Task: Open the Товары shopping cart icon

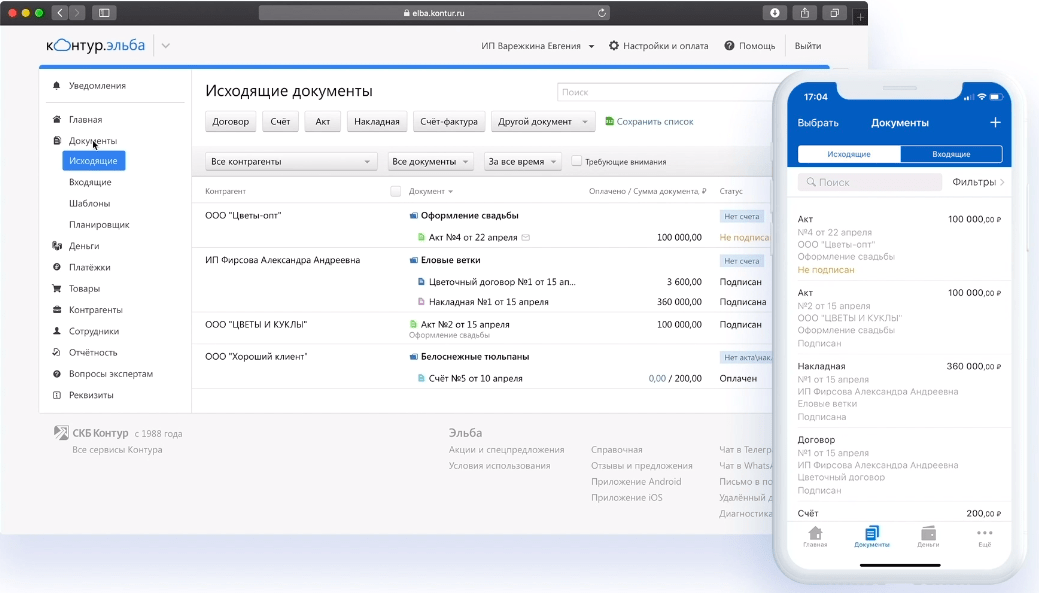Action: [x=57, y=289]
